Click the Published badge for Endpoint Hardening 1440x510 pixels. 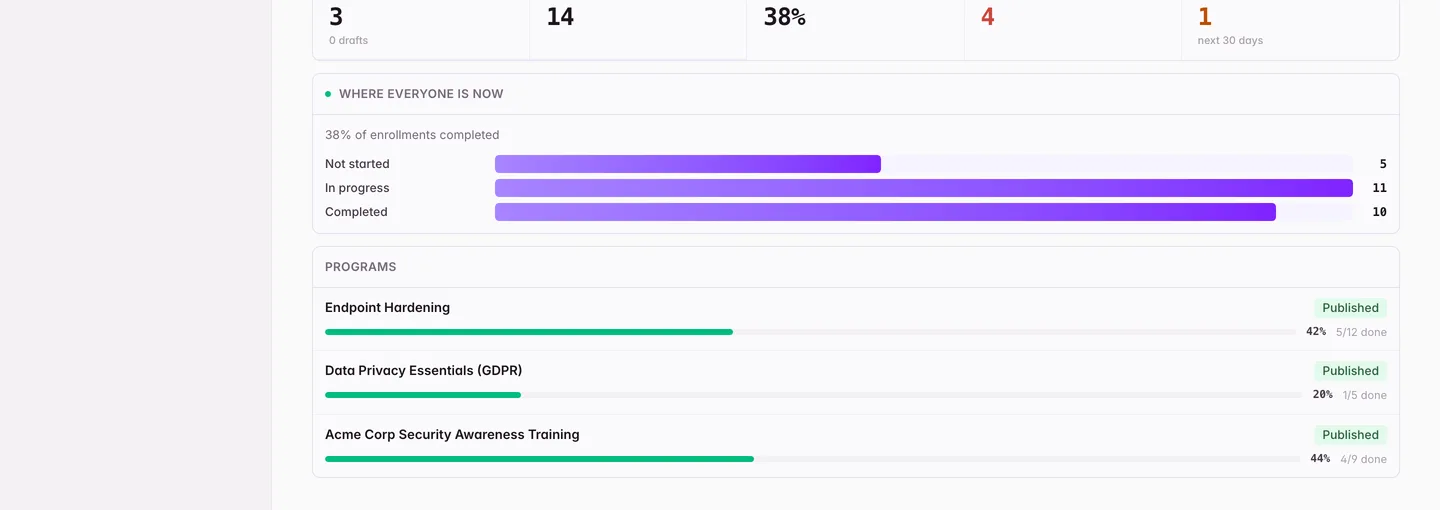pyautogui.click(x=1350, y=308)
